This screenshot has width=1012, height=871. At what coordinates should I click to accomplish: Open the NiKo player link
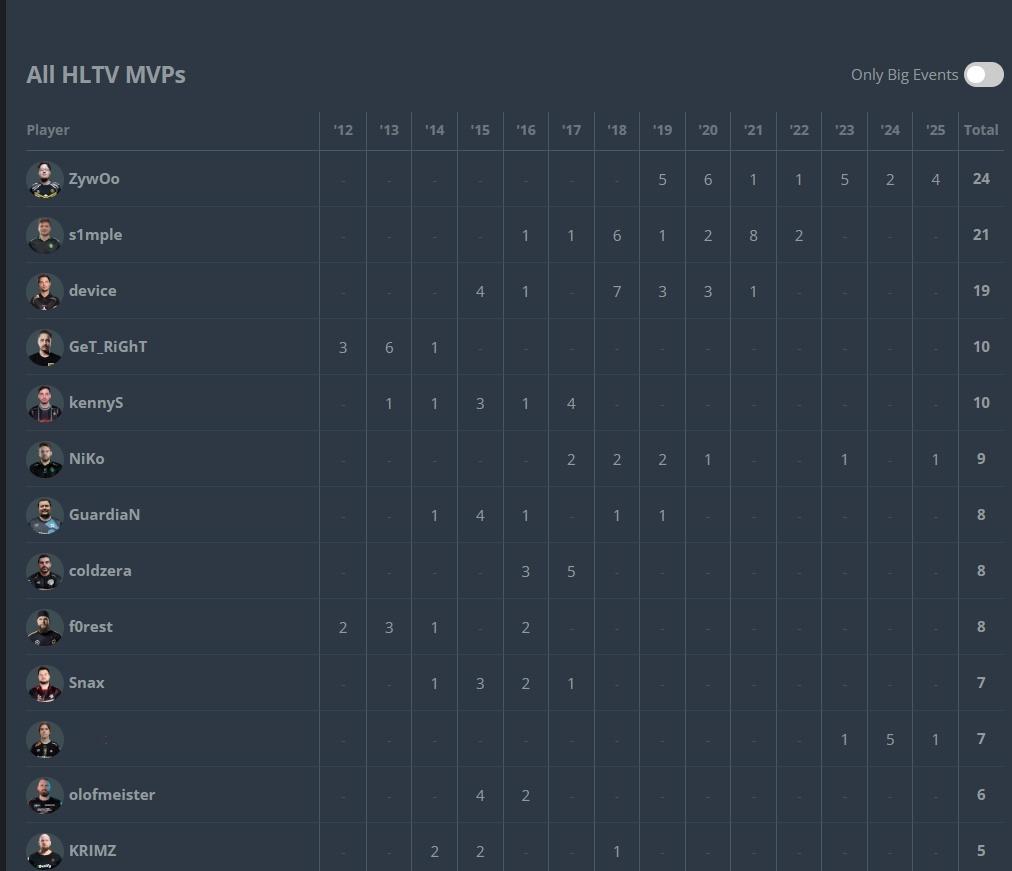pos(86,459)
